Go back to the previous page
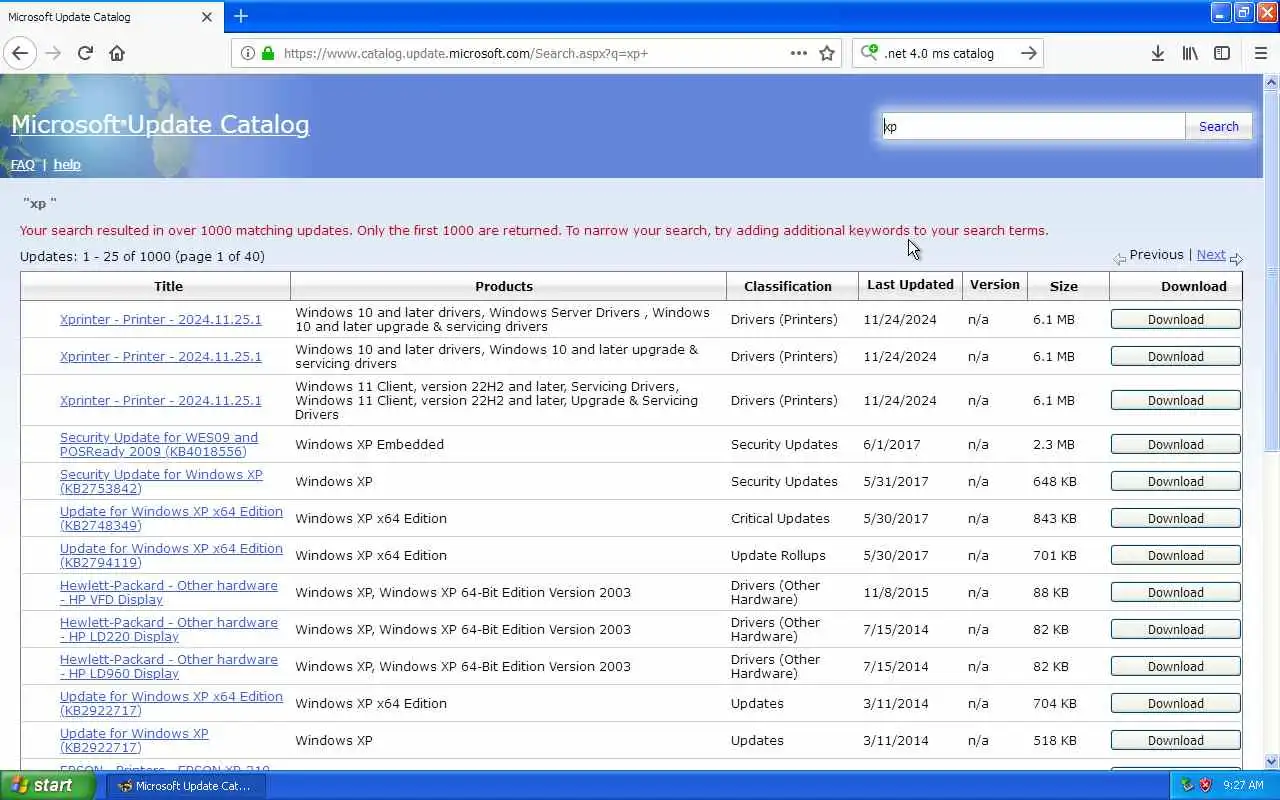Viewport: 1280px width, 800px height. point(20,53)
